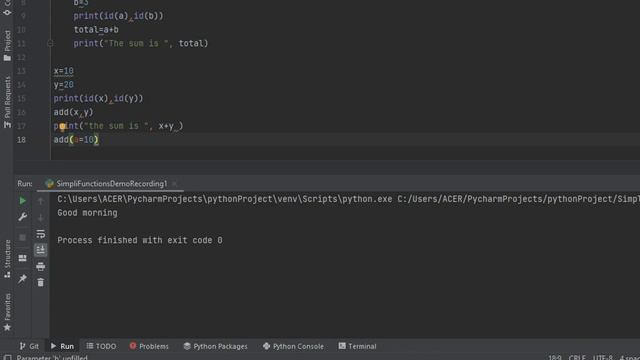This screenshot has width=640, height=360.
Task: Click line 14 y=20 assignment
Action: (x=63, y=85)
